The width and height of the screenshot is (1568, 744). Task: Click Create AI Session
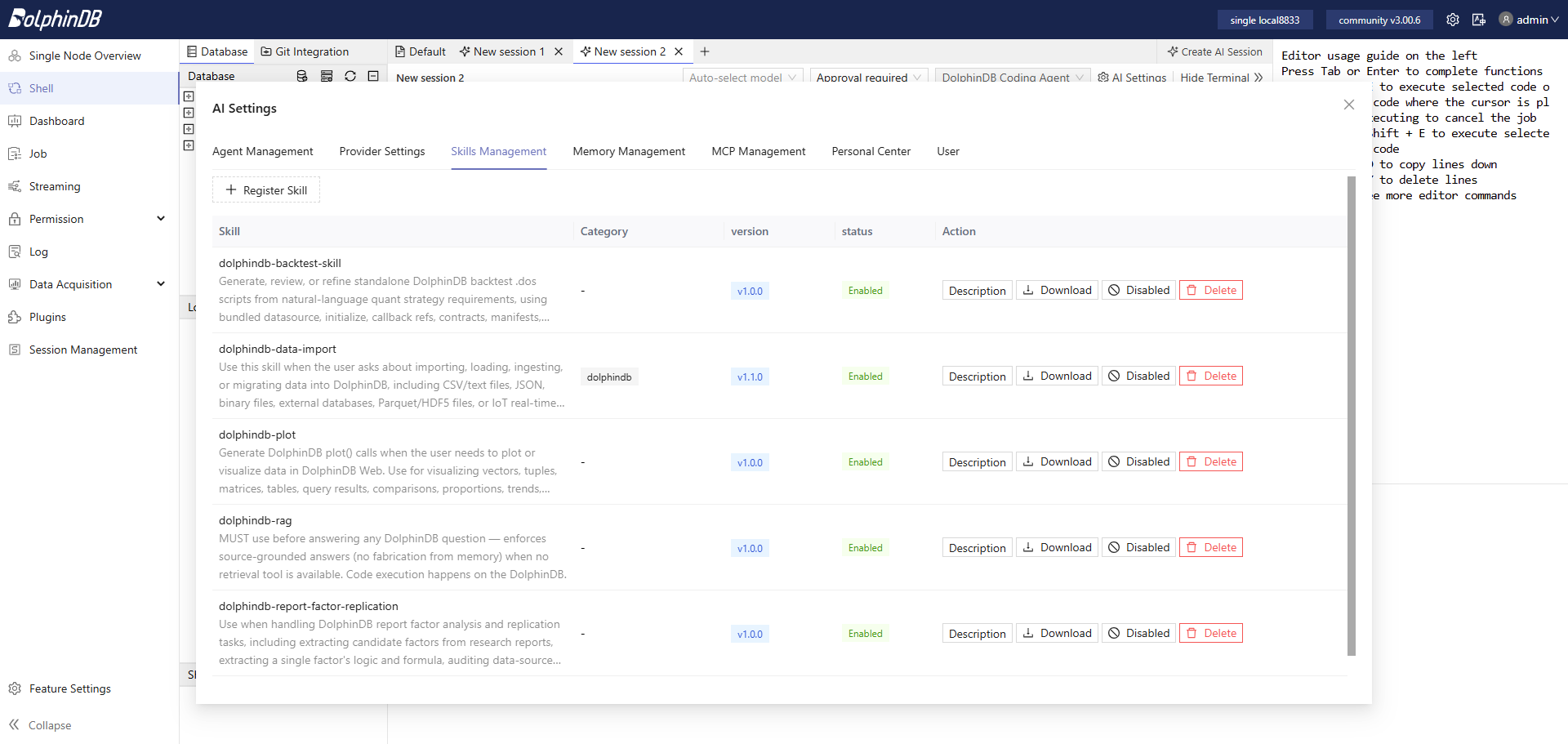(x=1215, y=51)
